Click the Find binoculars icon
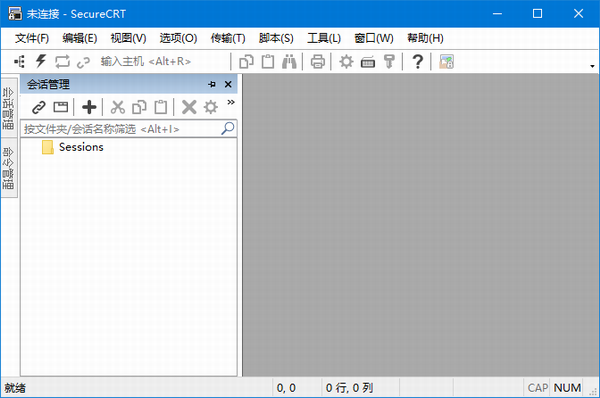This screenshot has height=398, width=600. pyautogui.click(x=289, y=61)
